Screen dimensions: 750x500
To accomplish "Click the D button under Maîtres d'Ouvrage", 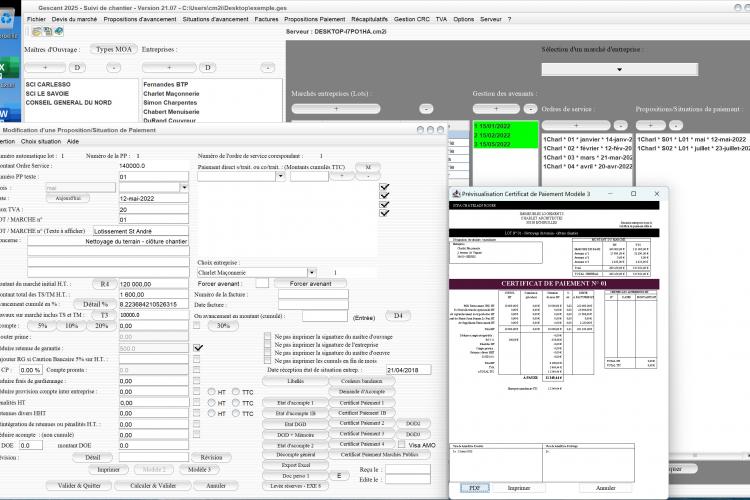I will point(77,67).
